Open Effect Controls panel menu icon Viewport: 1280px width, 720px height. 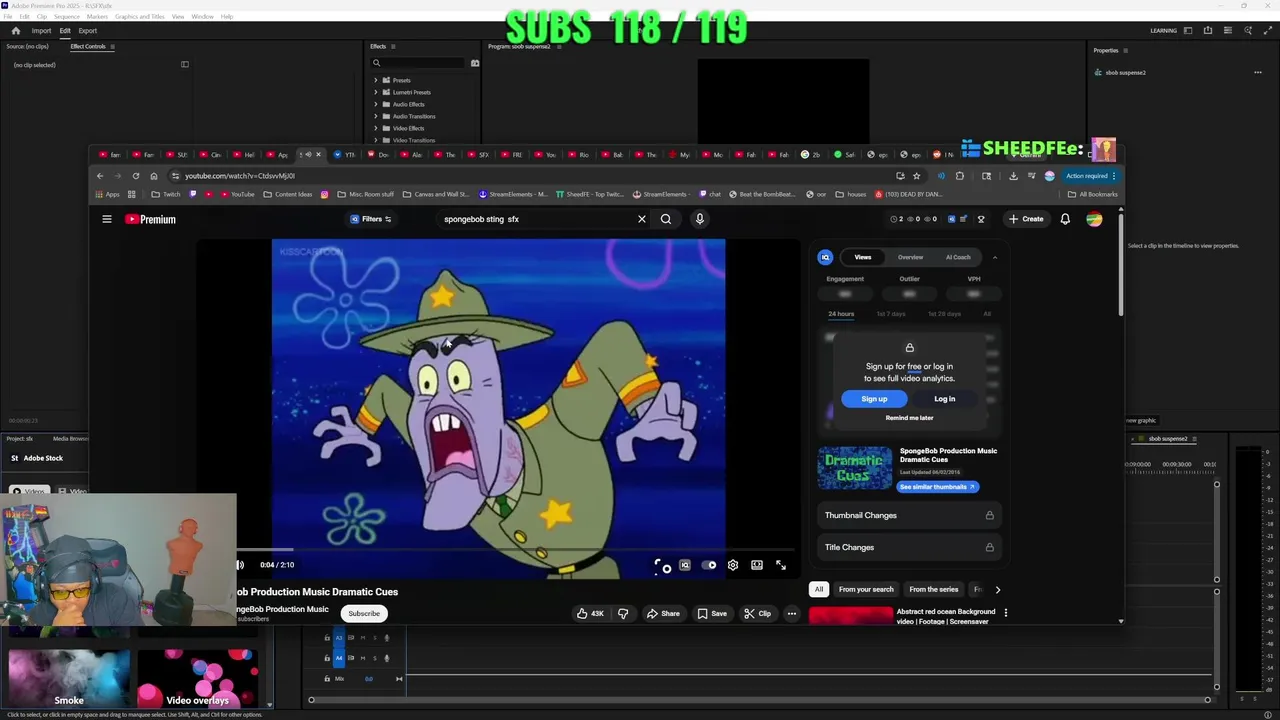coord(112,46)
